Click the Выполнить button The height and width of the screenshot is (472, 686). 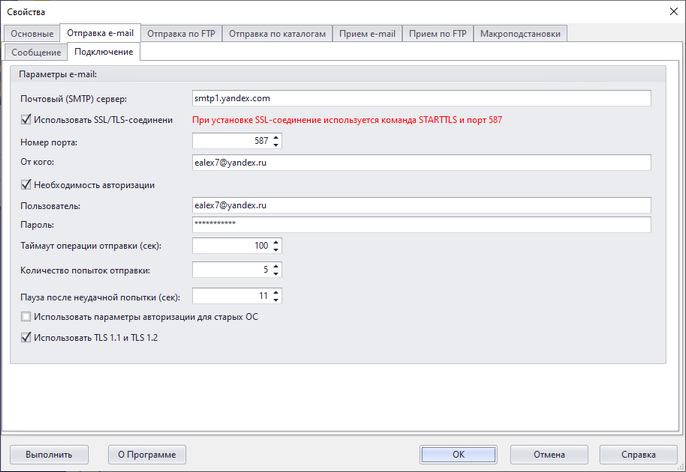pos(49,455)
